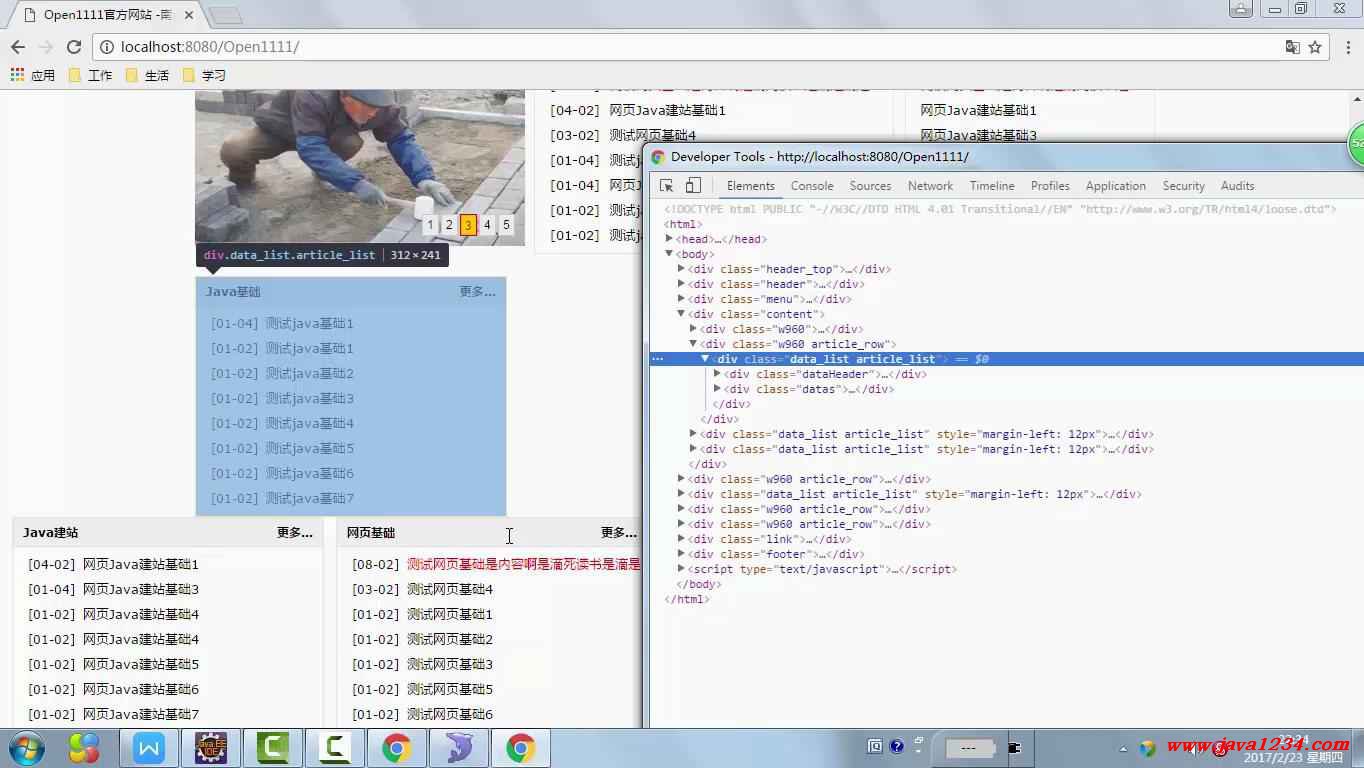Expand the div class link node
This screenshot has height=768, width=1364.
pyautogui.click(x=681, y=539)
